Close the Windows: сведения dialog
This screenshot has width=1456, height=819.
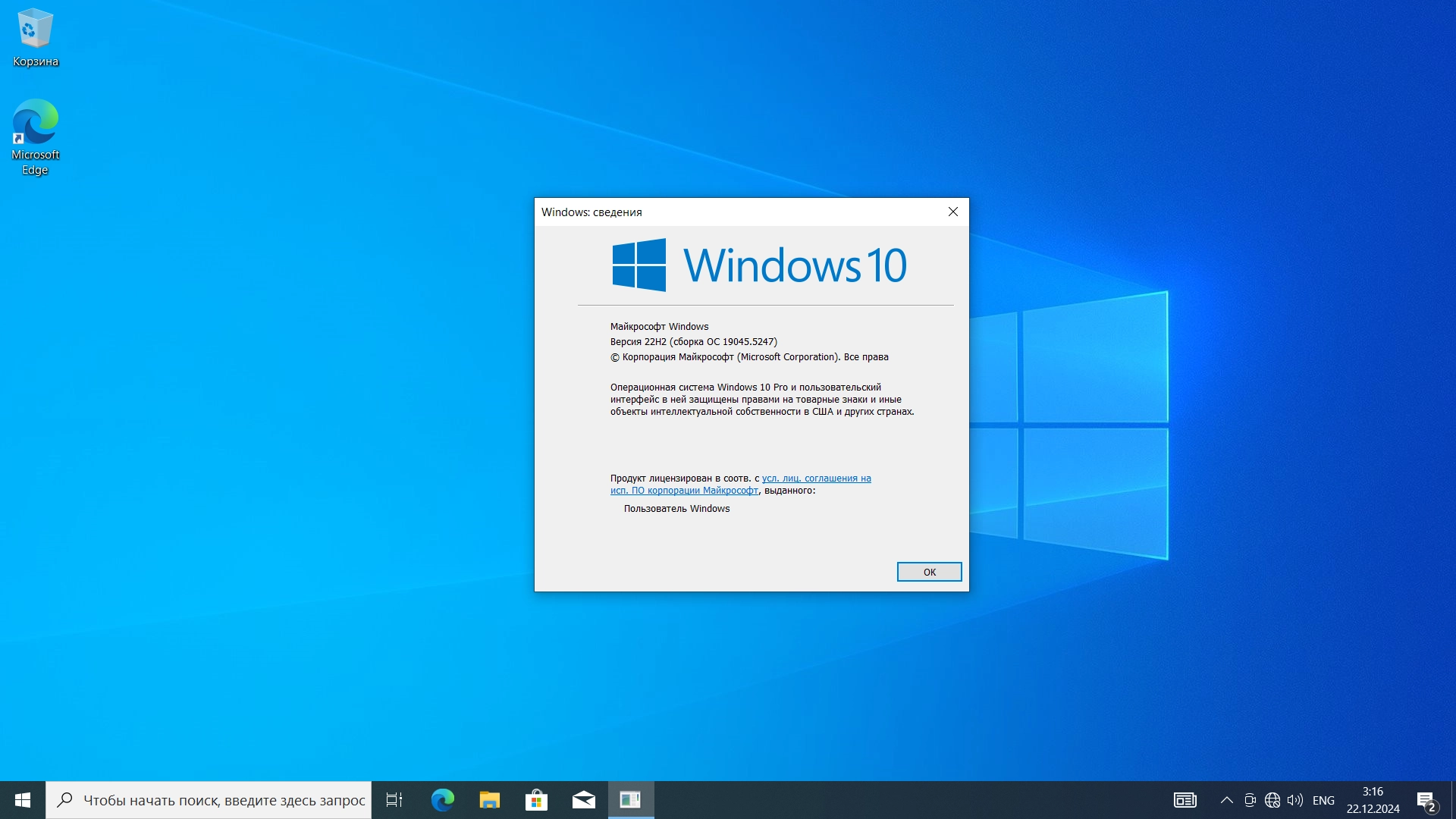(953, 212)
